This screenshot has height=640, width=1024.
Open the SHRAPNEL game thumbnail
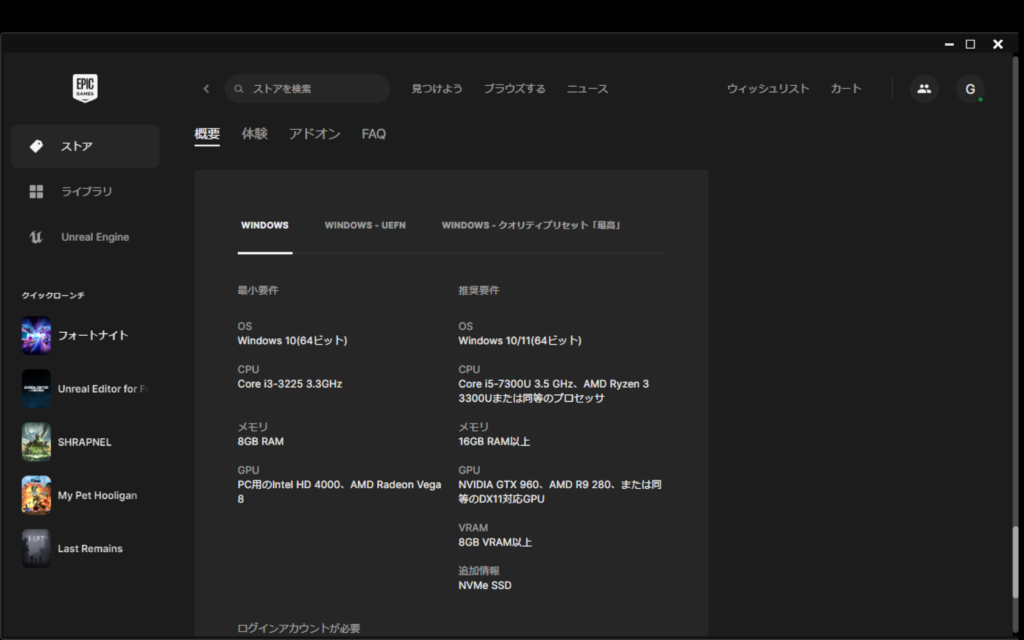(36, 442)
